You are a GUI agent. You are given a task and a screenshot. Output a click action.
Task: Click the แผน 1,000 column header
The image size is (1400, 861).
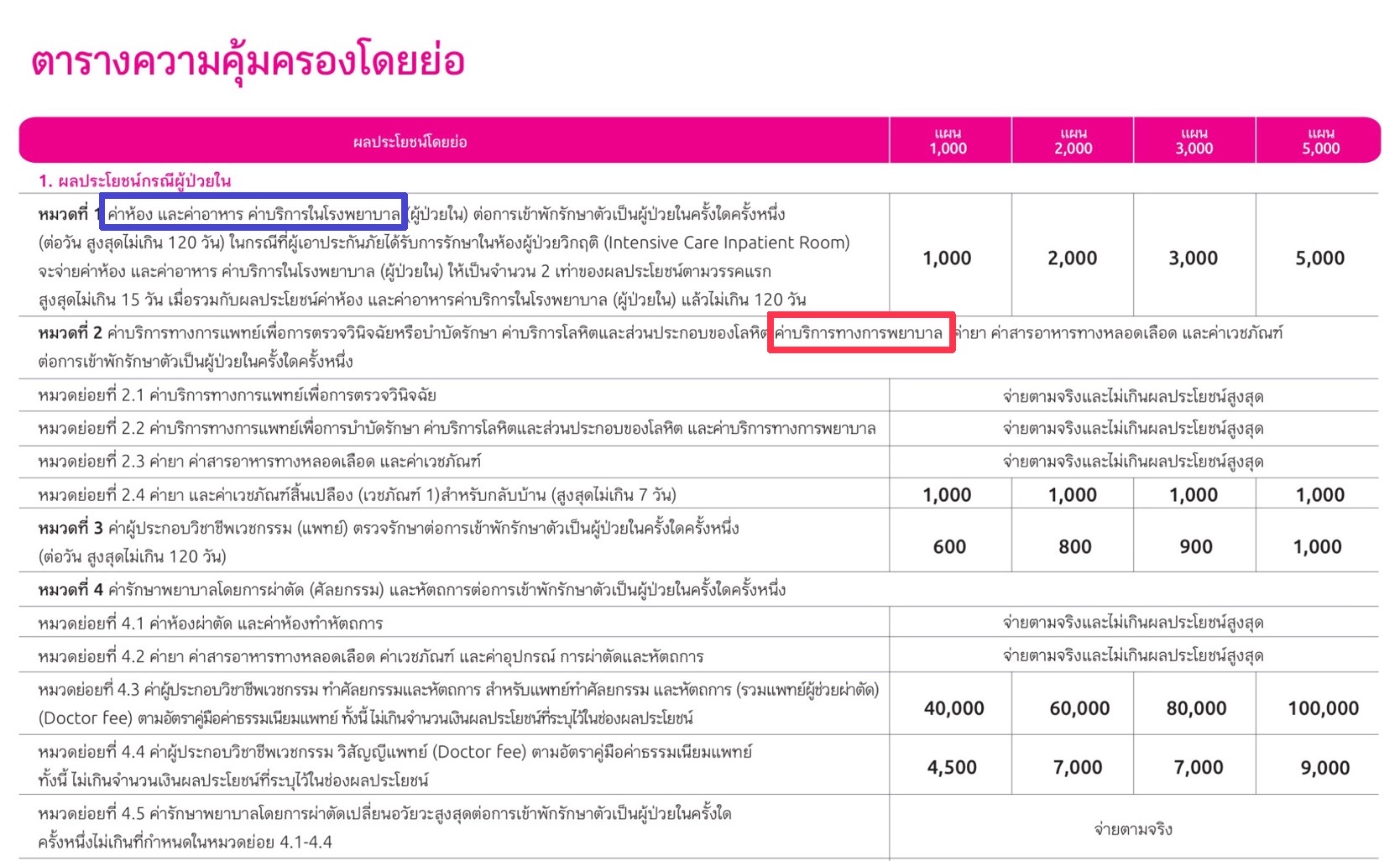949,139
